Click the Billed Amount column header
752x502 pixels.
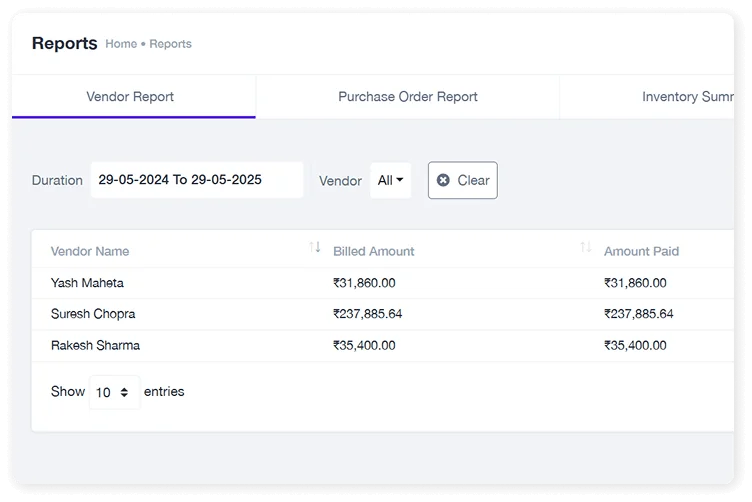pos(374,251)
